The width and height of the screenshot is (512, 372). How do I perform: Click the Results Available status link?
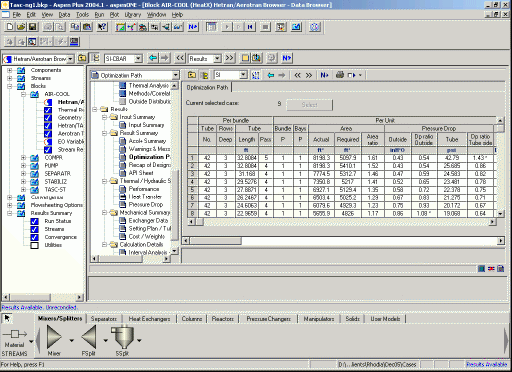487,364
